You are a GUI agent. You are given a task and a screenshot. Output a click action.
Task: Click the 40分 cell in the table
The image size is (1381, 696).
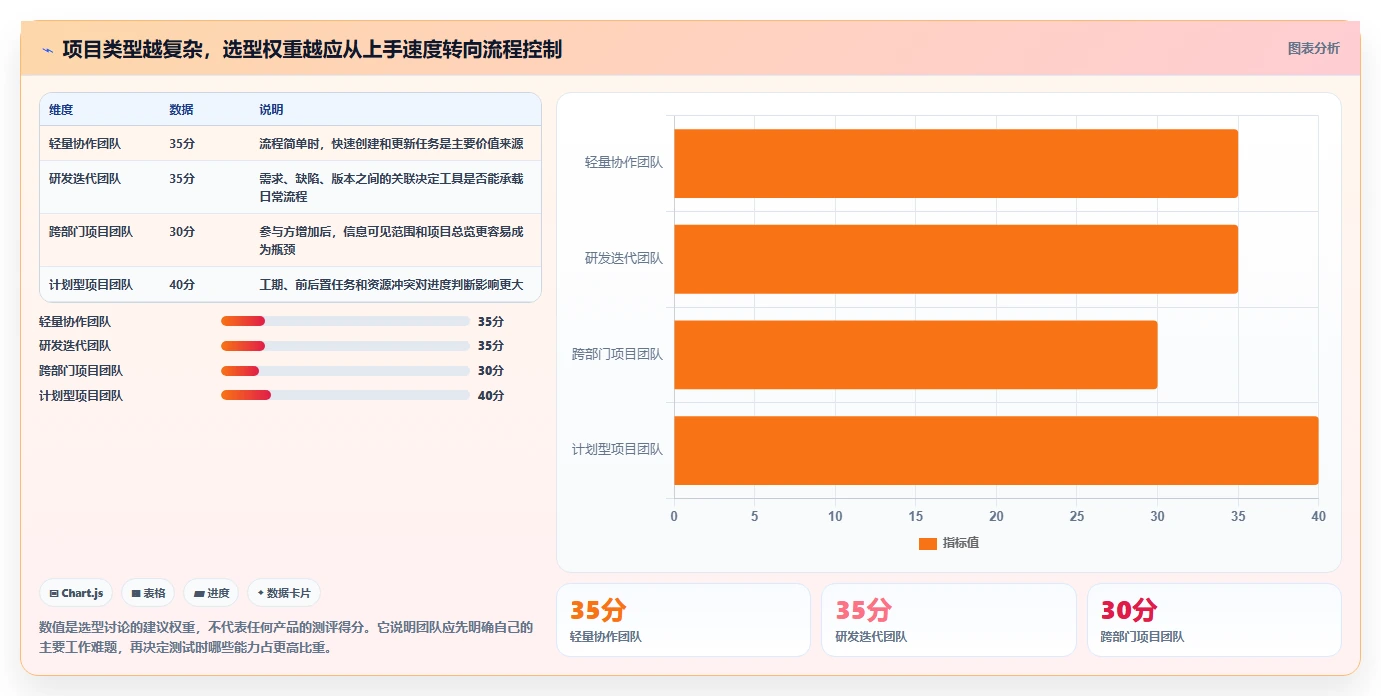(182, 284)
